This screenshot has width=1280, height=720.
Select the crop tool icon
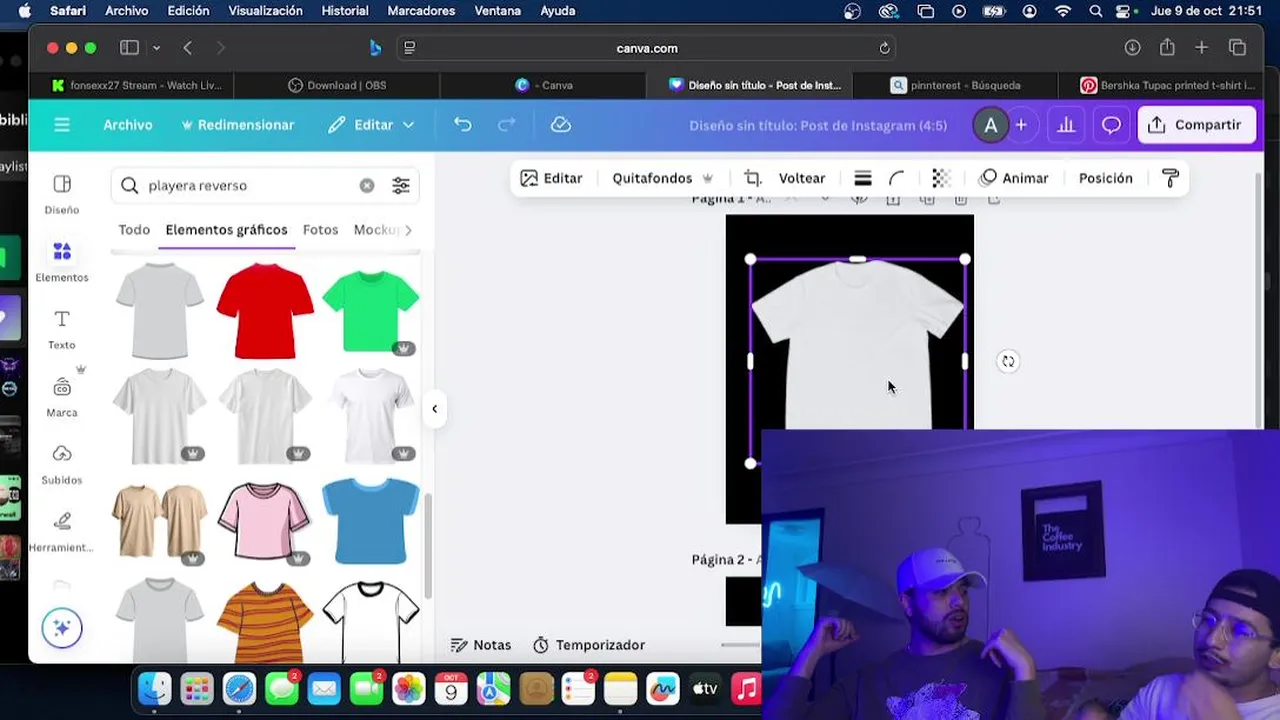pos(752,178)
